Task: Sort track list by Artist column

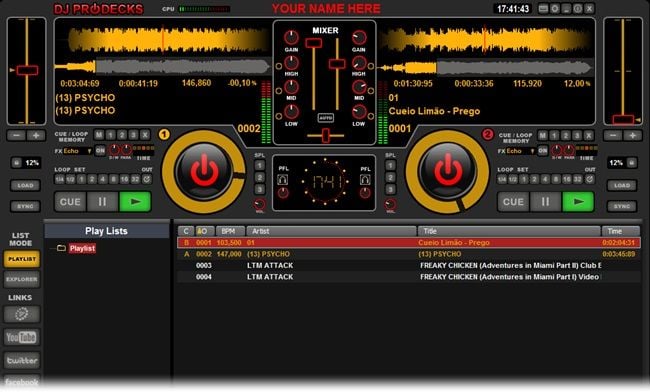Action: [x=331, y=231]
